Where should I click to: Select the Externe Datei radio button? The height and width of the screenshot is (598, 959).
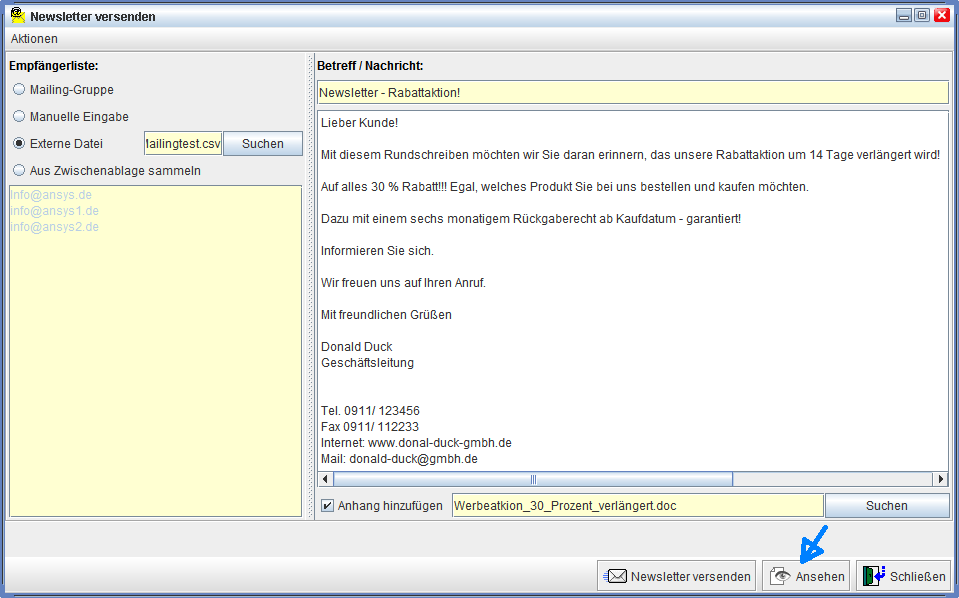(19, 143)
